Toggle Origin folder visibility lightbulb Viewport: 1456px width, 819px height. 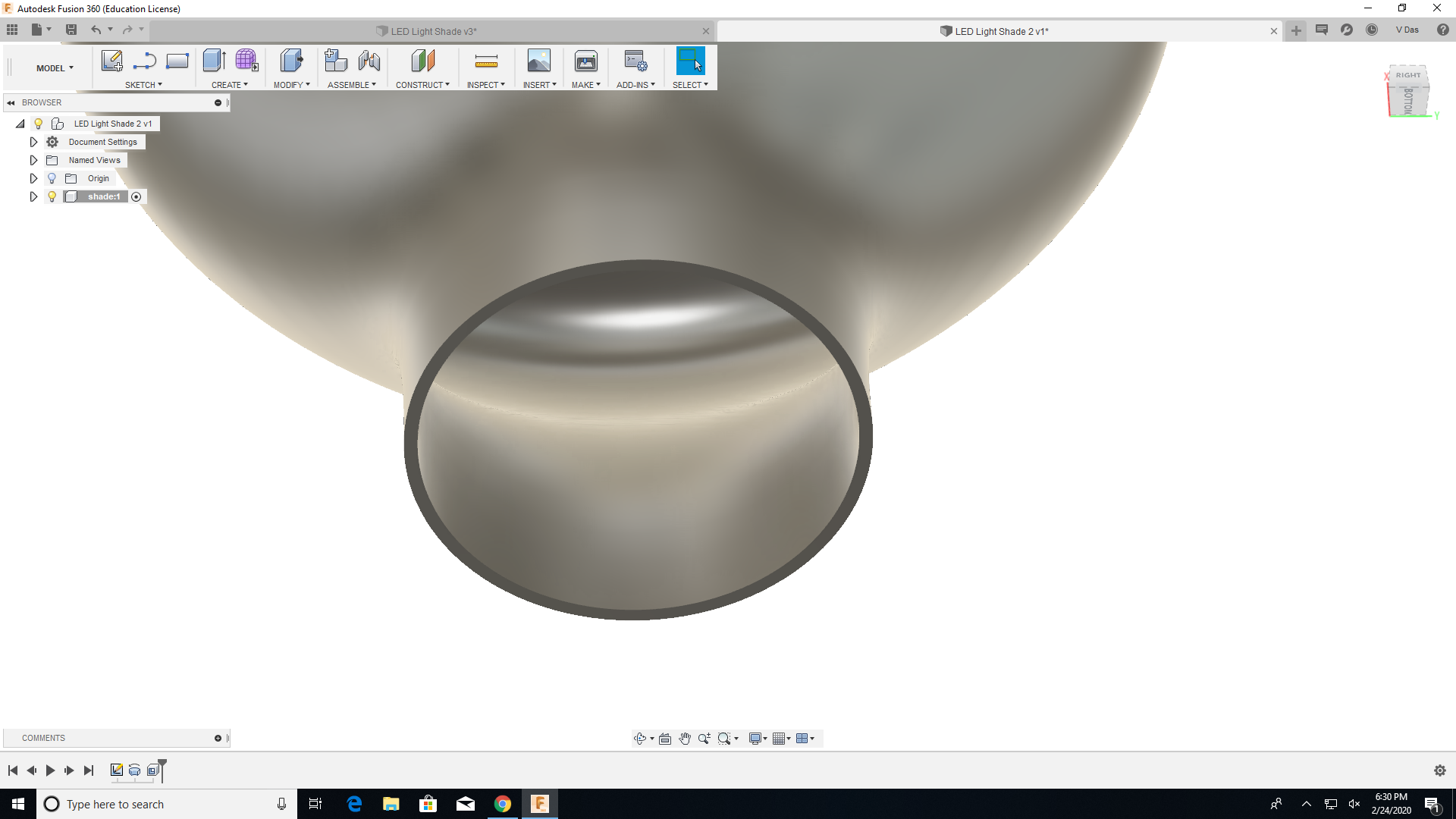pos(52,178)
